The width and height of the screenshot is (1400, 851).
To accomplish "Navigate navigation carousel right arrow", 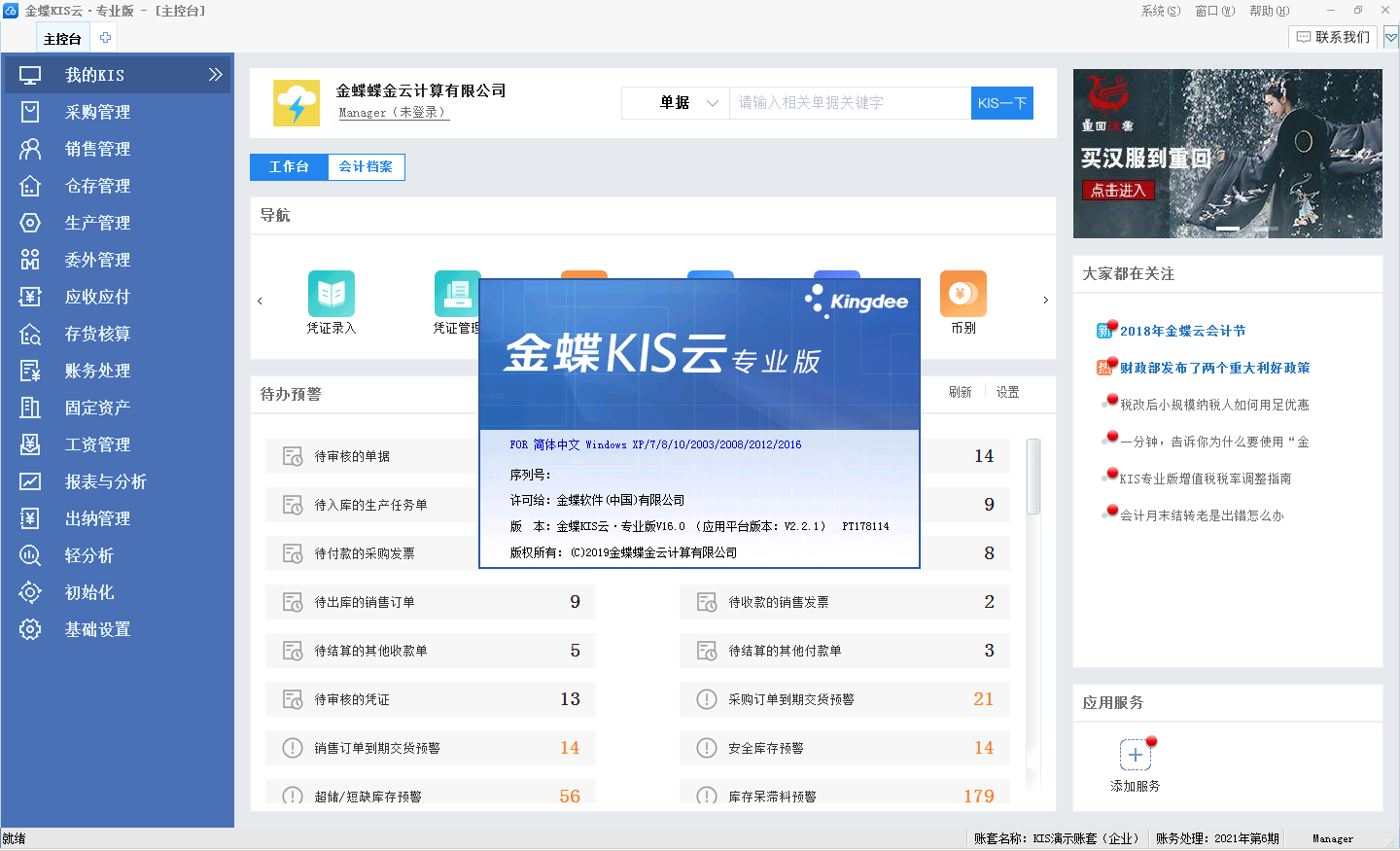I will tap(1045, 301).
